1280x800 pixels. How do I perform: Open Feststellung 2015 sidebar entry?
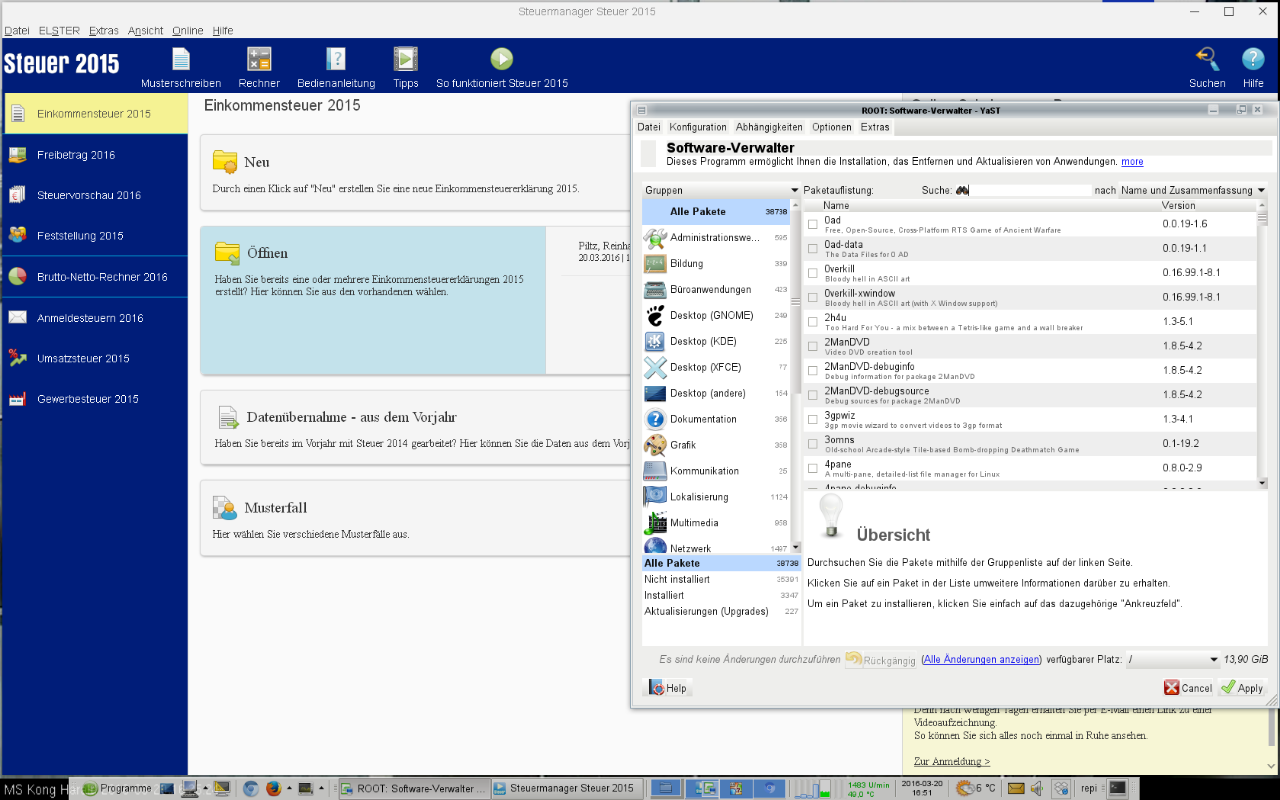[x=95, y=236]
